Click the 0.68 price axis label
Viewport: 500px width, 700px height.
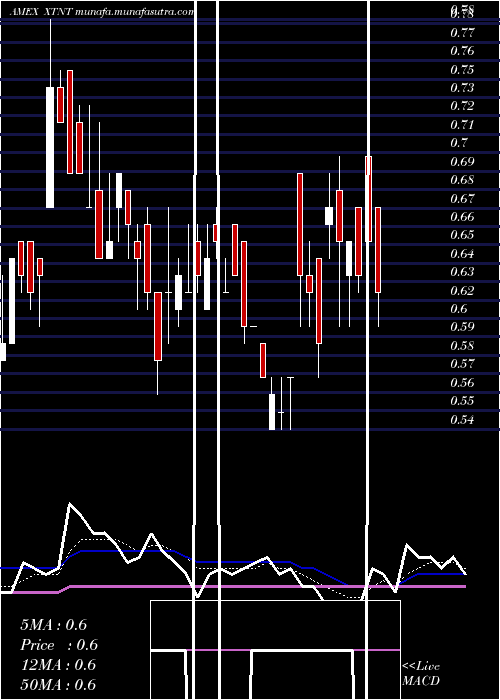(x=462, y=180)
